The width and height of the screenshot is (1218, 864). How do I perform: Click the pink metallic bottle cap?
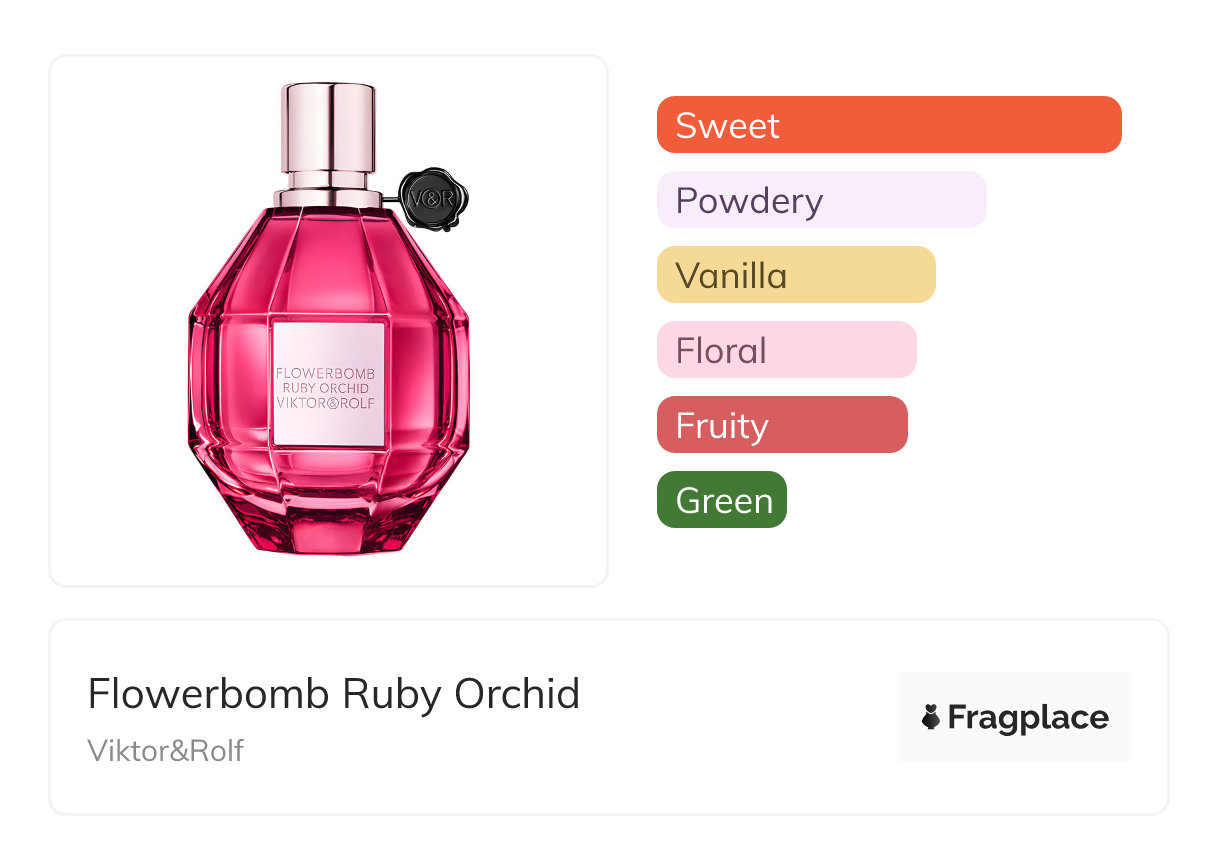tap(328, 128)
